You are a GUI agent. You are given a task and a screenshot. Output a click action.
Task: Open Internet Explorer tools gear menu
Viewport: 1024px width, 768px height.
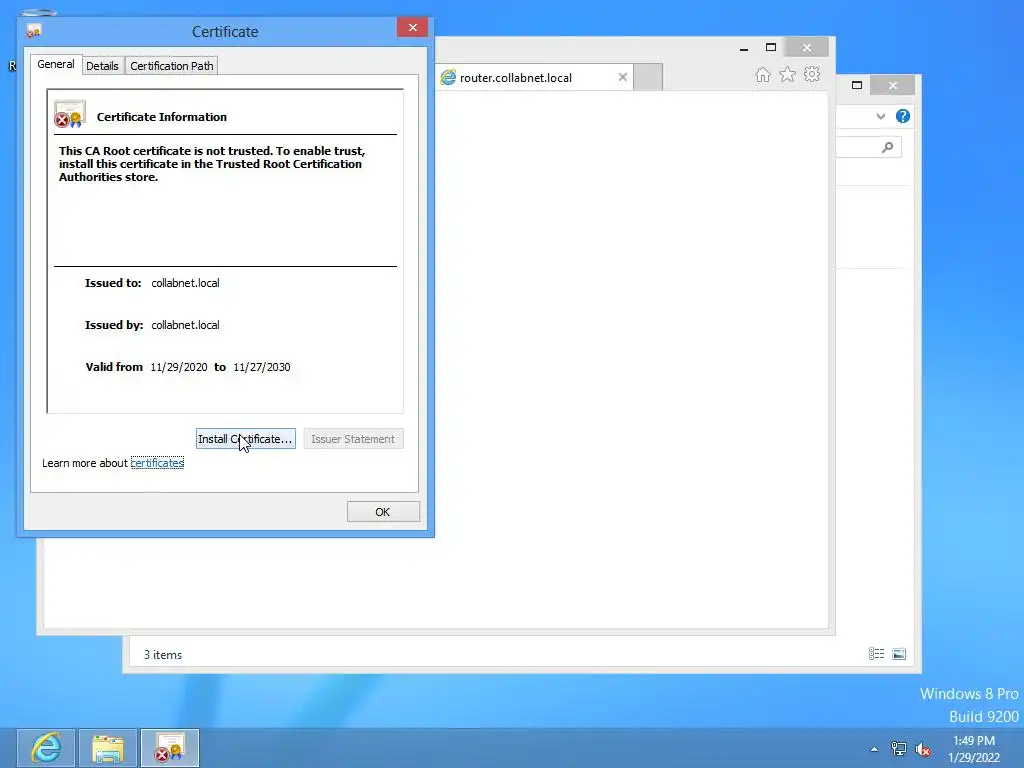point(812,74)
